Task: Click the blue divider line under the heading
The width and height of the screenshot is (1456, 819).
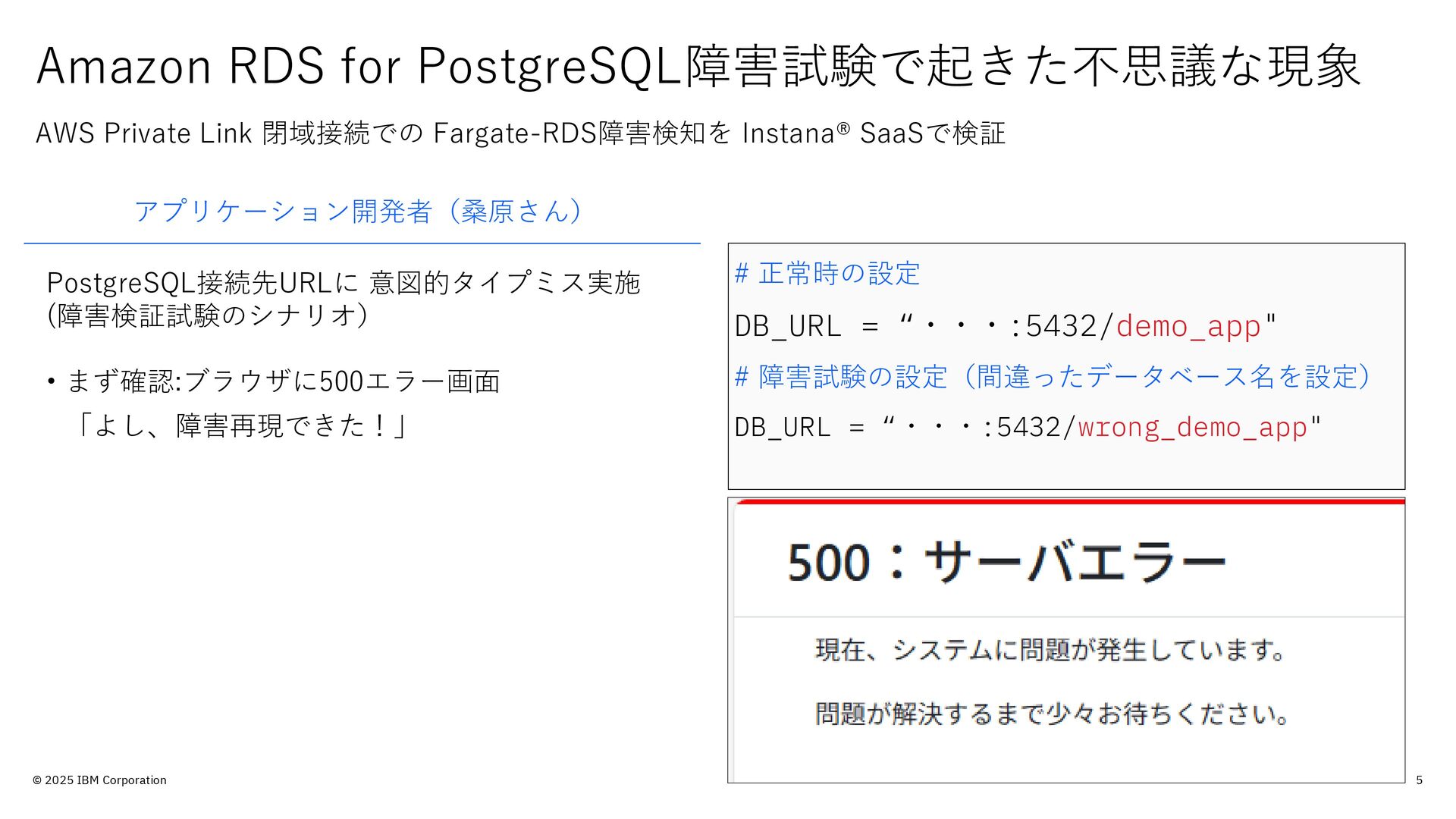Action: tap(362, 243)
